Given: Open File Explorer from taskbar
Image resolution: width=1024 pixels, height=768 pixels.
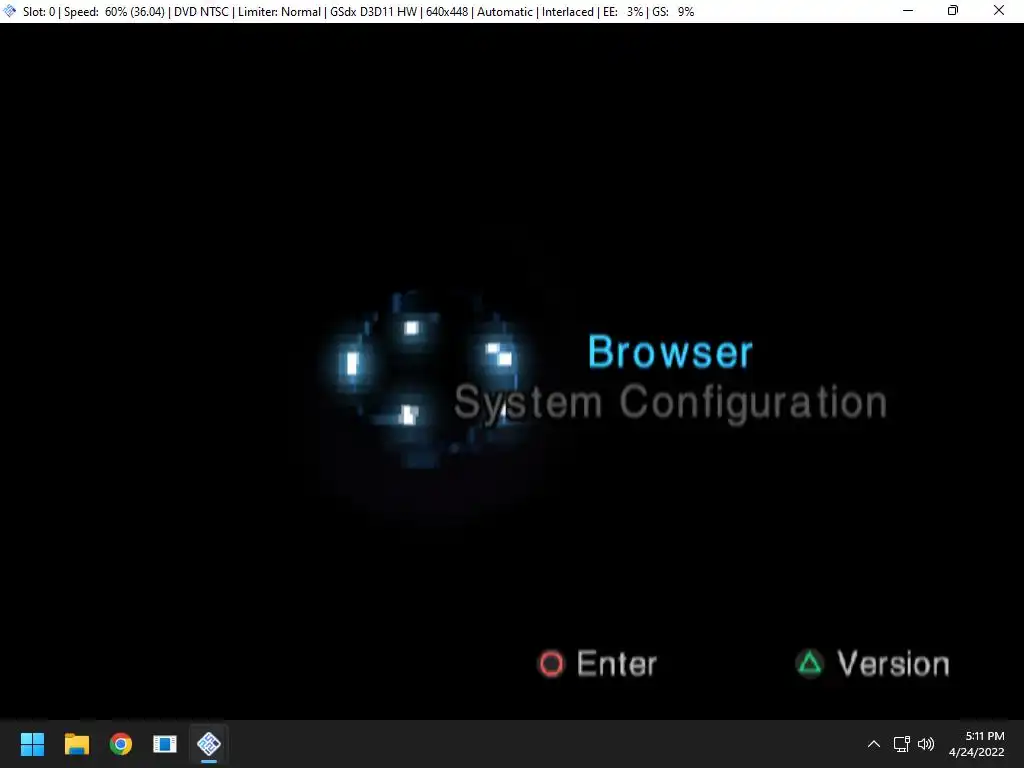Looking at the screenshot, I should tap(76, 744).
